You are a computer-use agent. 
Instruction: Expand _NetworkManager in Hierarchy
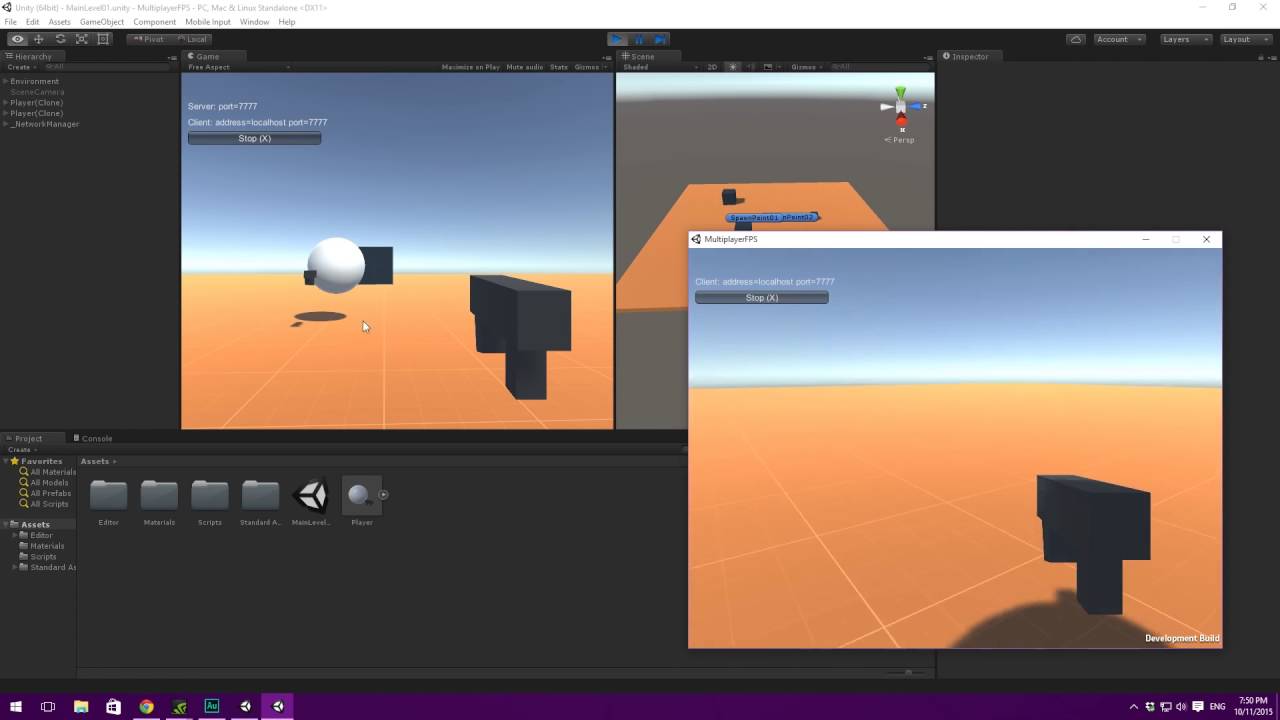[x=5, y=124]
